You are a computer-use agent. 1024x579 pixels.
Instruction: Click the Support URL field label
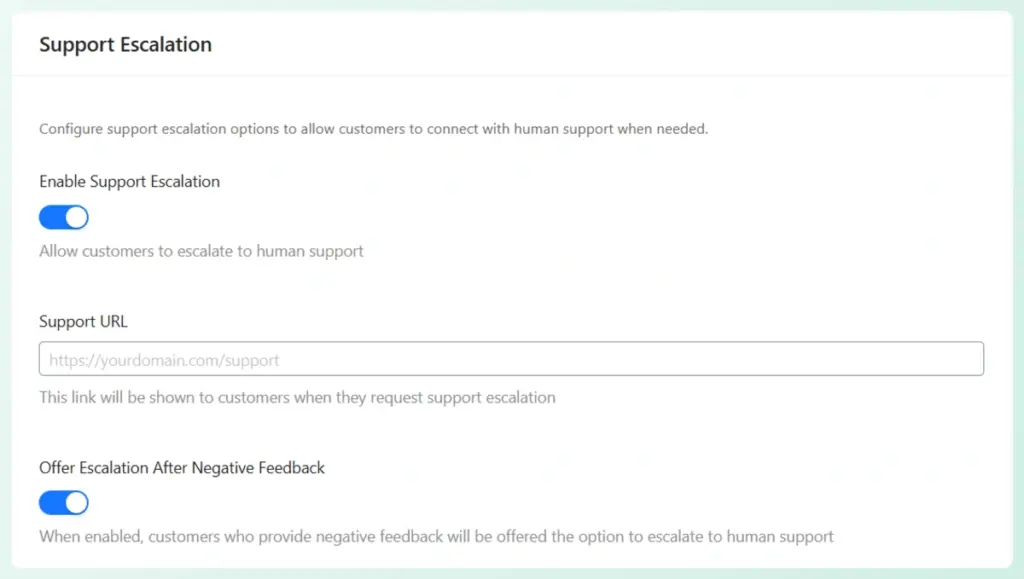(83, 321)
